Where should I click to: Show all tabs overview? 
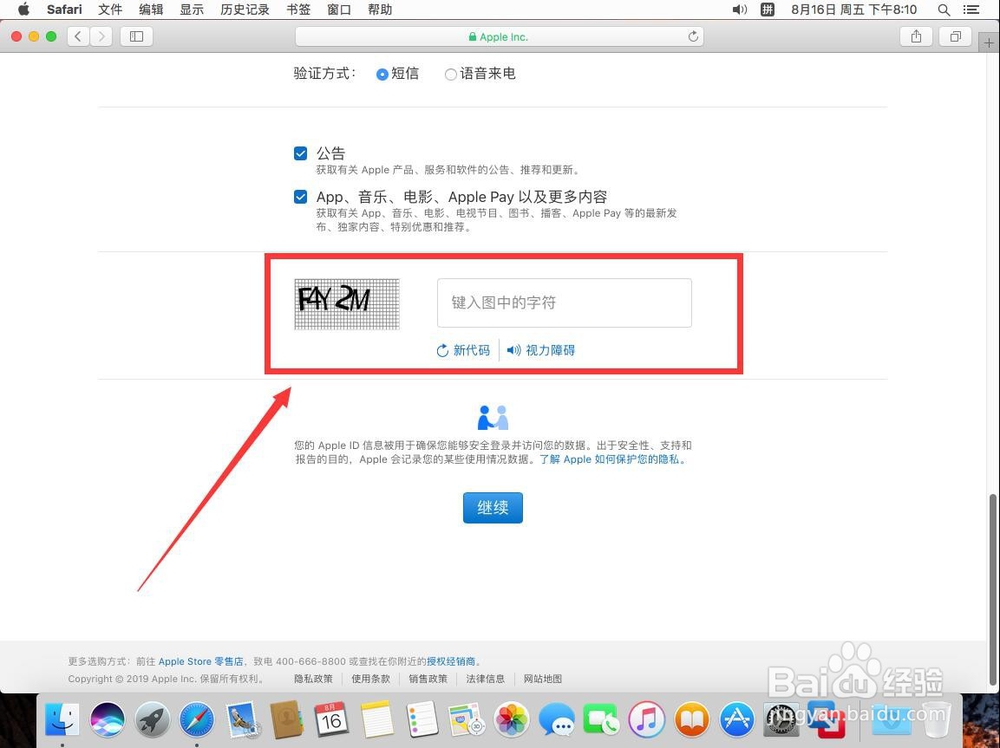coord(955,36)
